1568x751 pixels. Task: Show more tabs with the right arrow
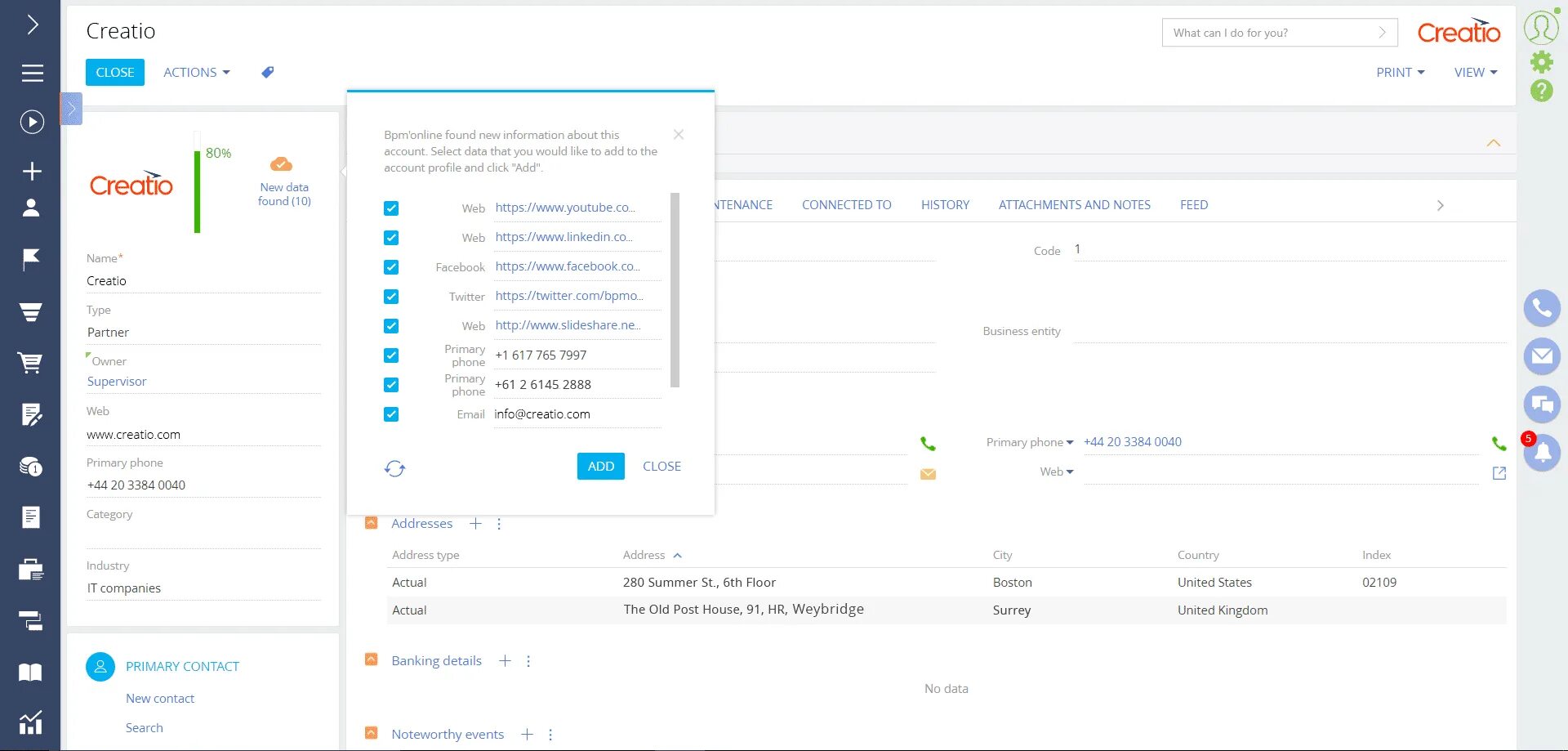coord(1441,205)
